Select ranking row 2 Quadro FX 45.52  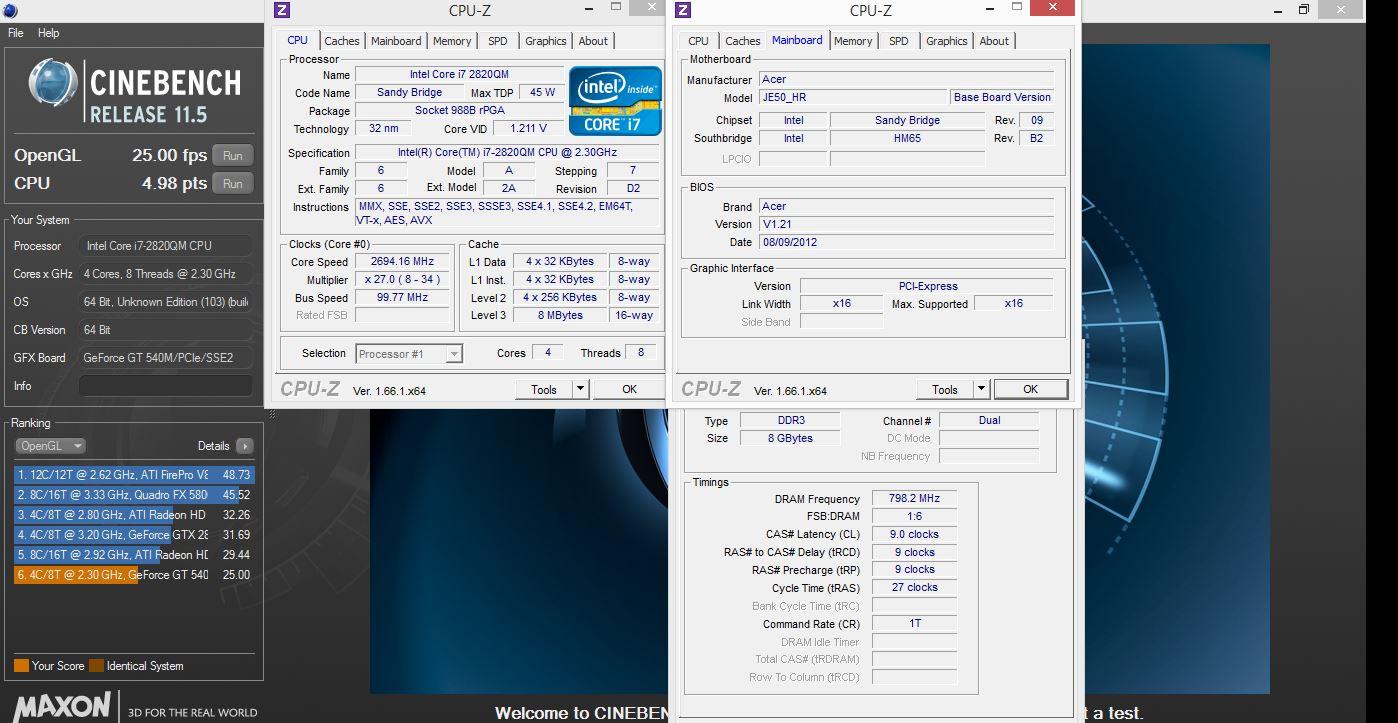(134, 495)
